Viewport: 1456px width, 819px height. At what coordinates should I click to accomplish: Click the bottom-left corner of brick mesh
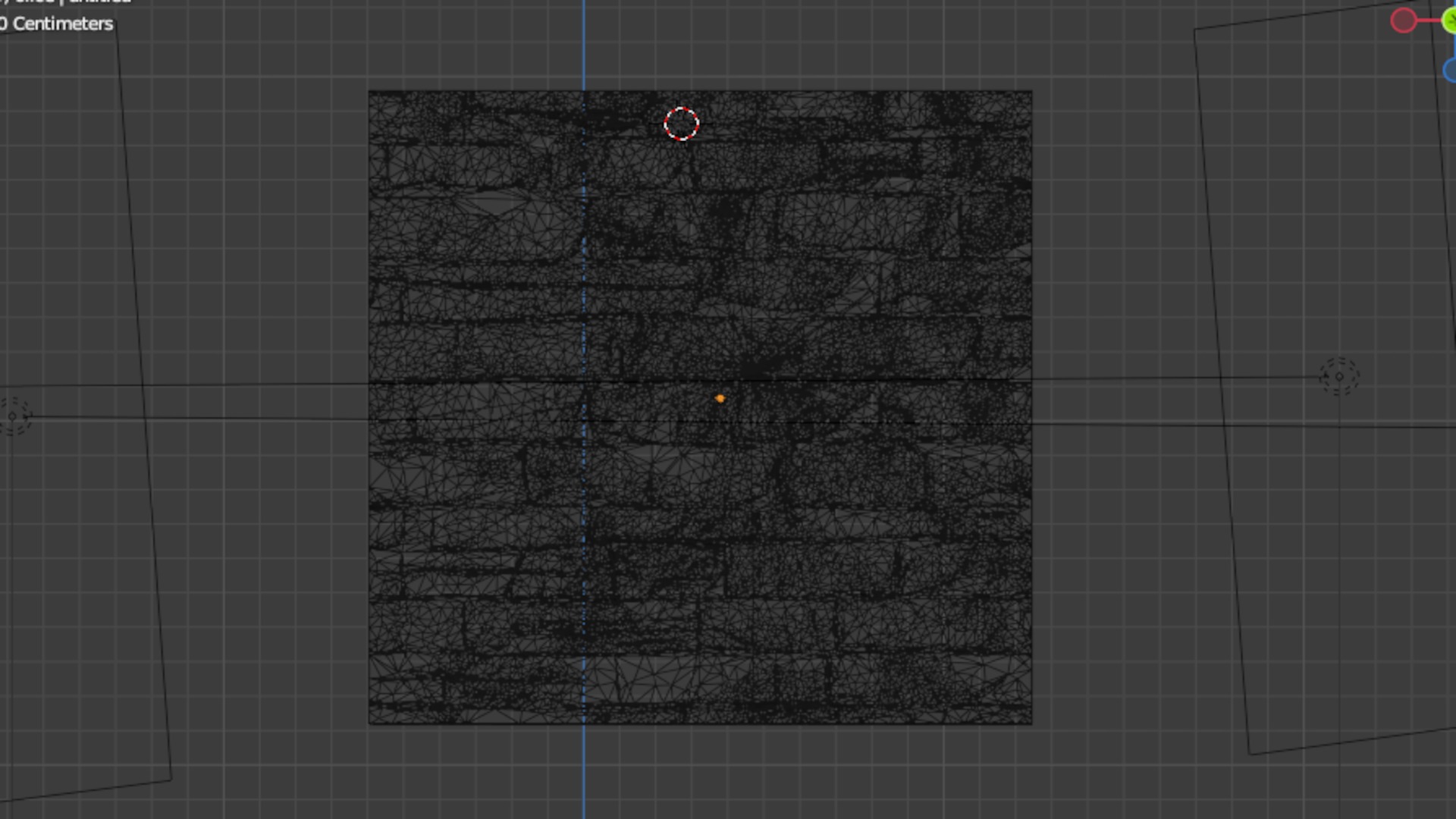tap(369, 723)
